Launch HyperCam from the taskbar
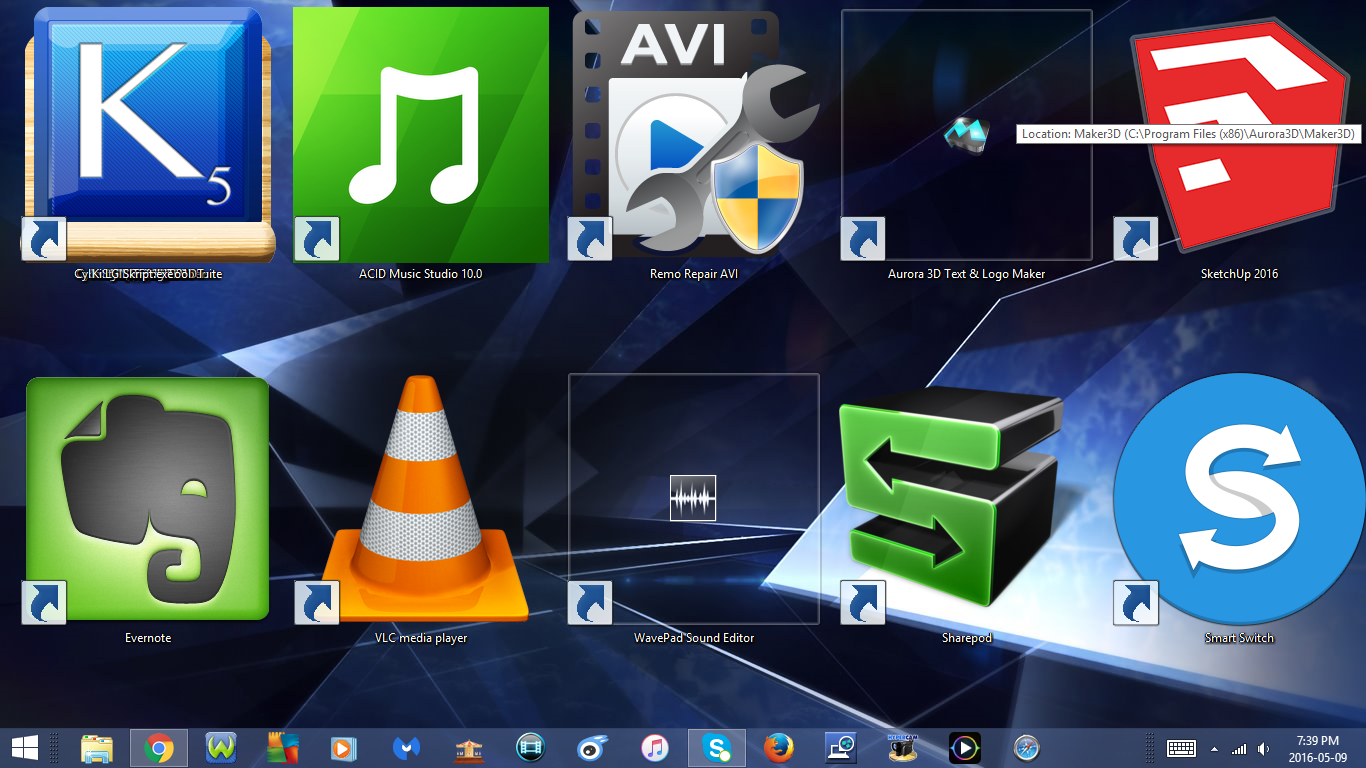Viewport: 1366px width, 768px height. coord(903,748)
